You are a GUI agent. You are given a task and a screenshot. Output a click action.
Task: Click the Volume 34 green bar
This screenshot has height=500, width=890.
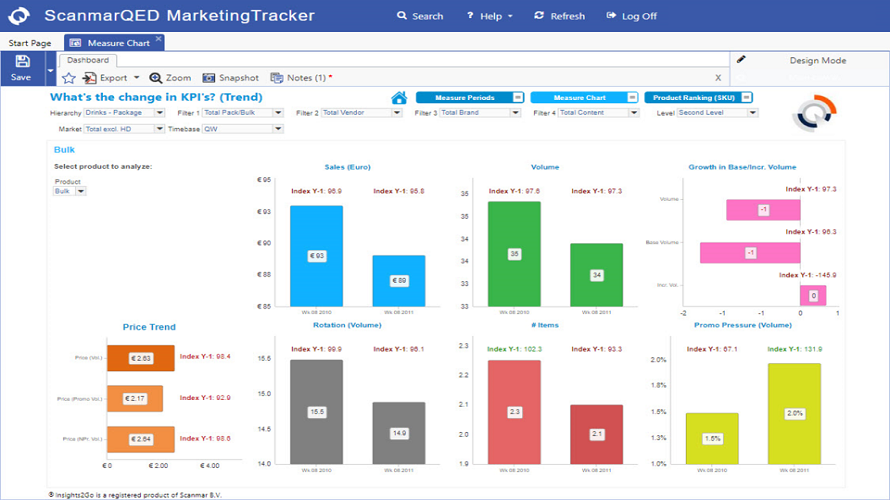[597, 275]
